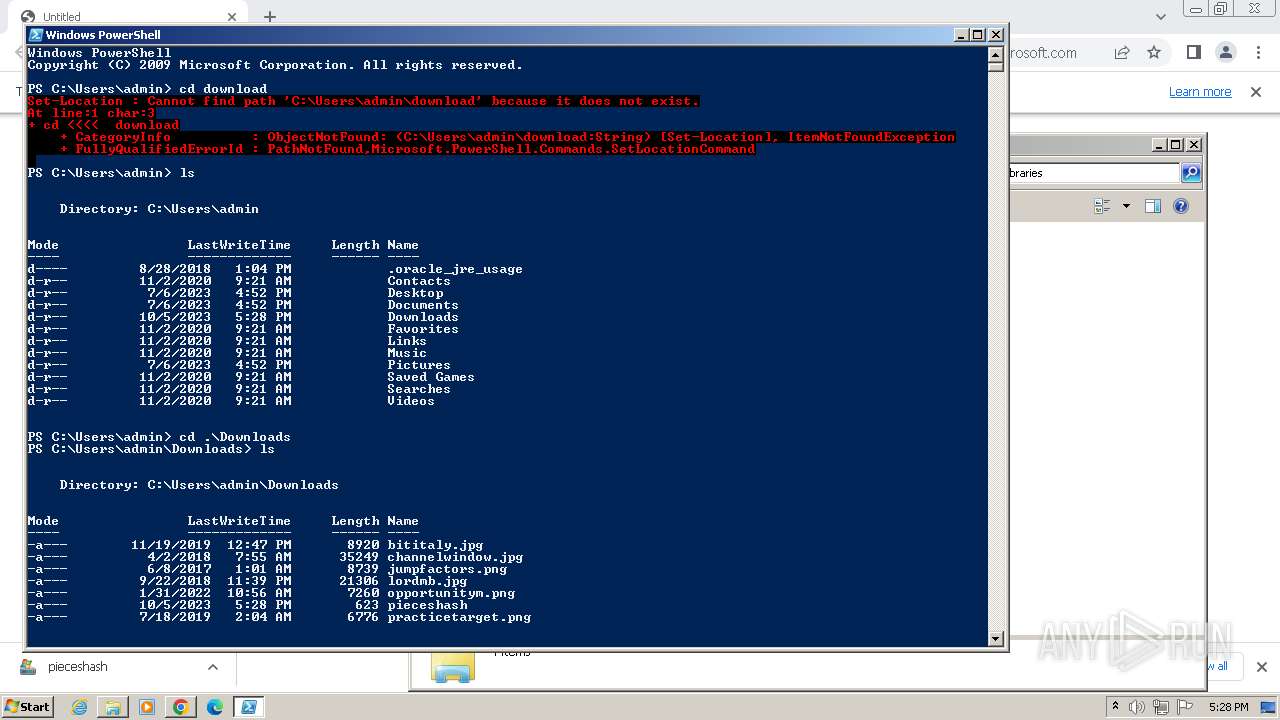Select the Libraries folder icon in Explorer

pos(452,668)
